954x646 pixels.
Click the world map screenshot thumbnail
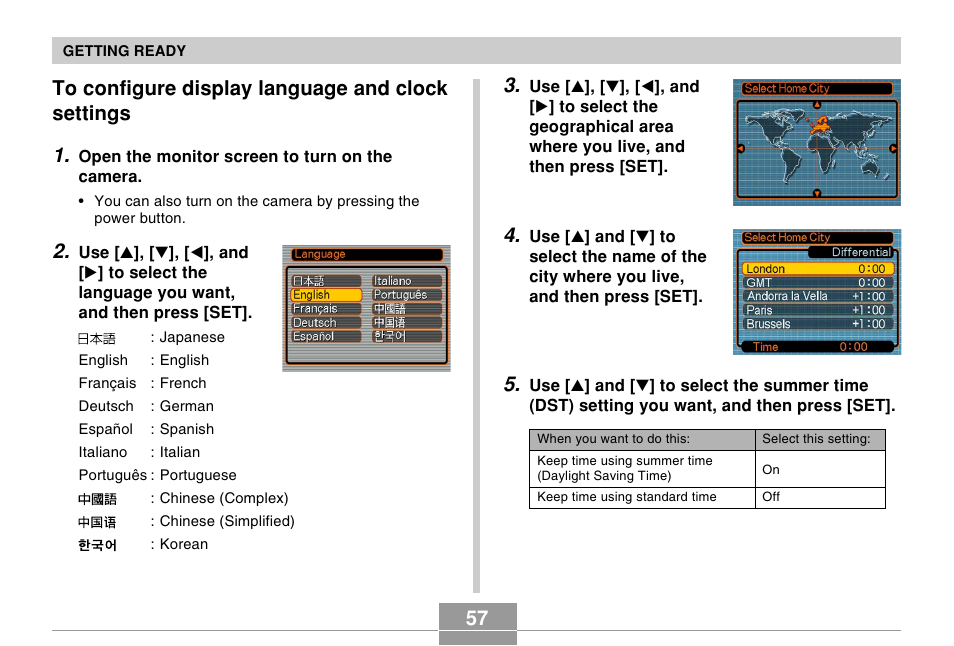(x=816, y=142)
